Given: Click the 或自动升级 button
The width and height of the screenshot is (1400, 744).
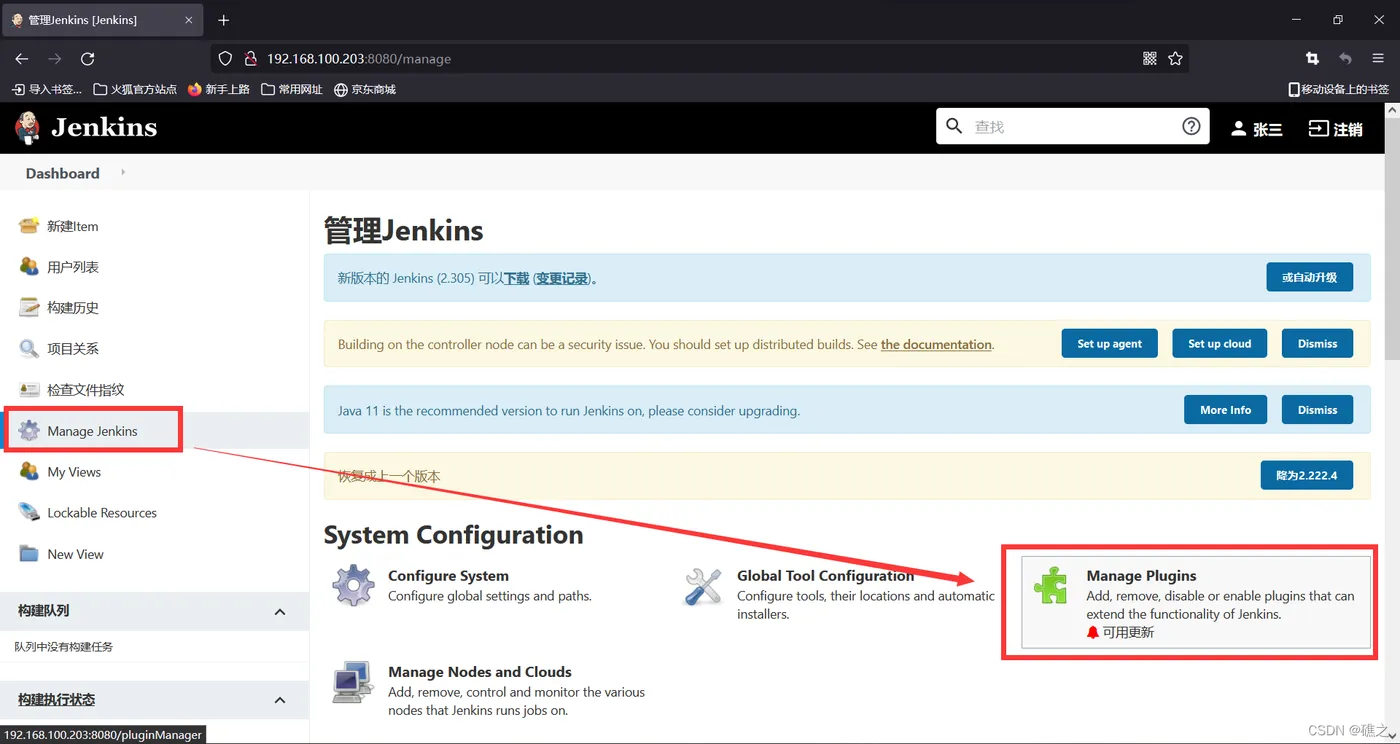Looking at the screenshot, I should [x=1309, y=277].
